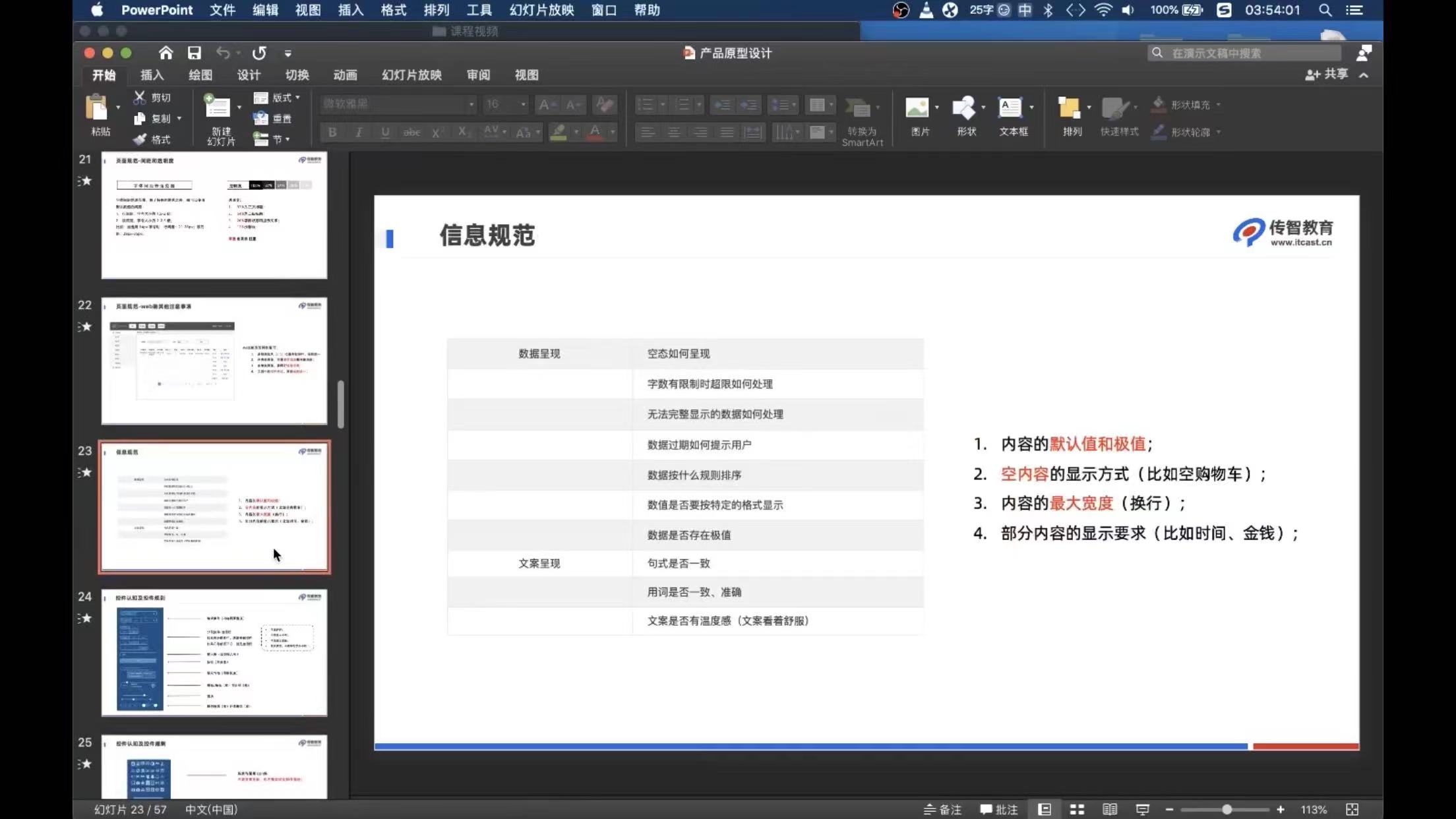Click New Slide (新建幻灯片) icon
This screenshot has height=819, width=1456.
(217, 107)
